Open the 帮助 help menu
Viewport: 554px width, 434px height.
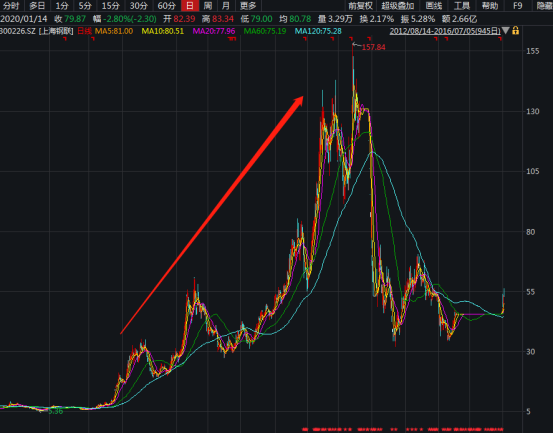[x=490, y=6]
